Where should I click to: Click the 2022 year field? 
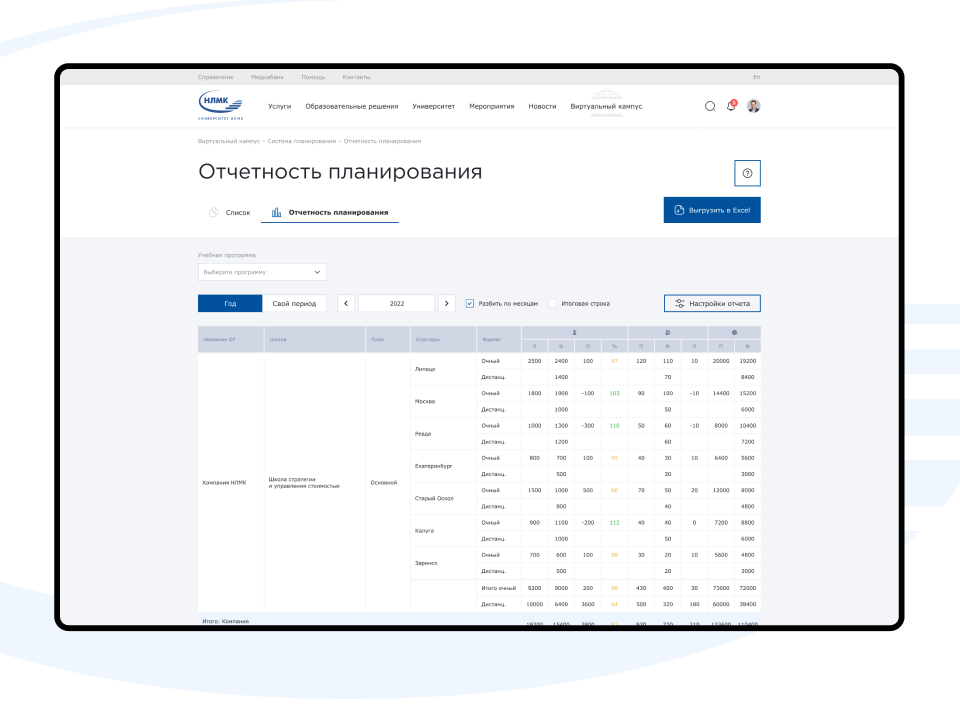tap(396, 303)
